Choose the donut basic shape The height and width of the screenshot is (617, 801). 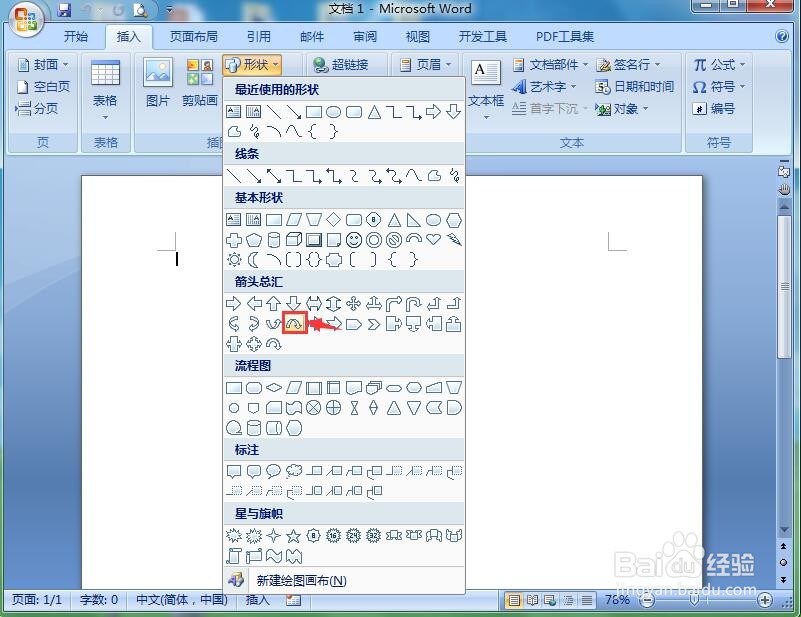pos(373,240)
